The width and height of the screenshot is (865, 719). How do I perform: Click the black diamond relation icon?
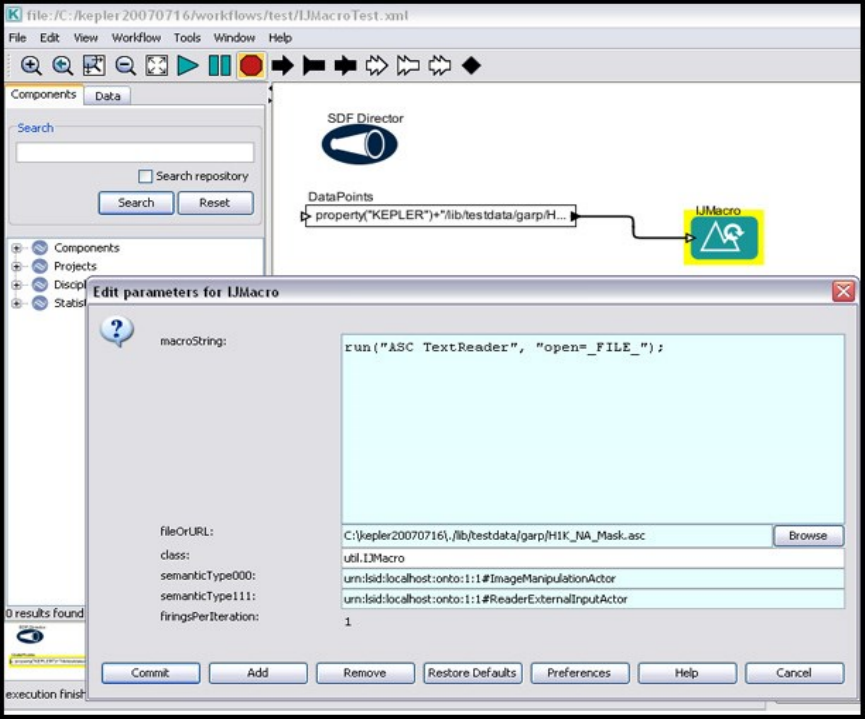coord(471,66)
